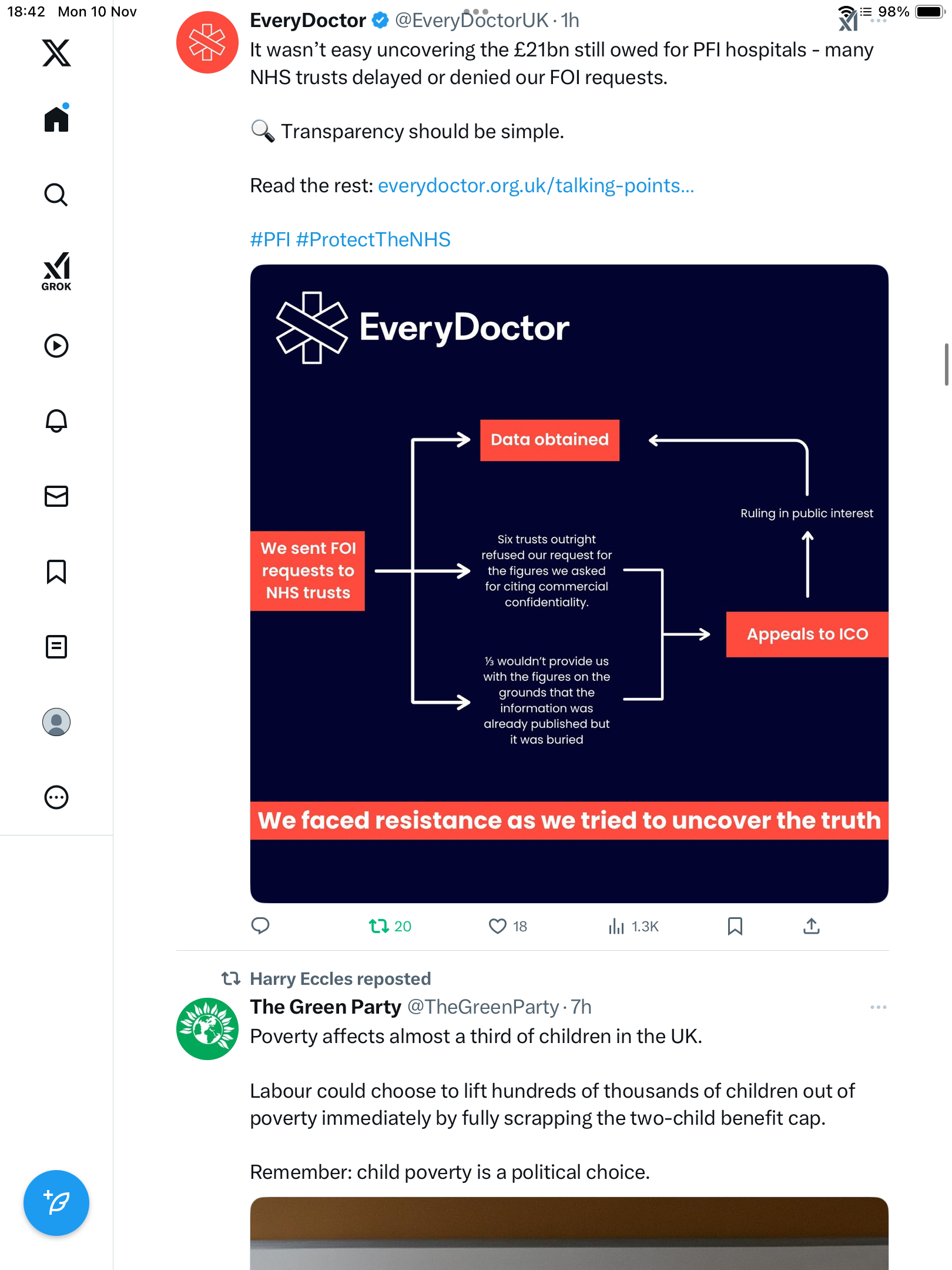Open Notifications bell in sidebar
The image size is (952, 1270).
point(56,421)
